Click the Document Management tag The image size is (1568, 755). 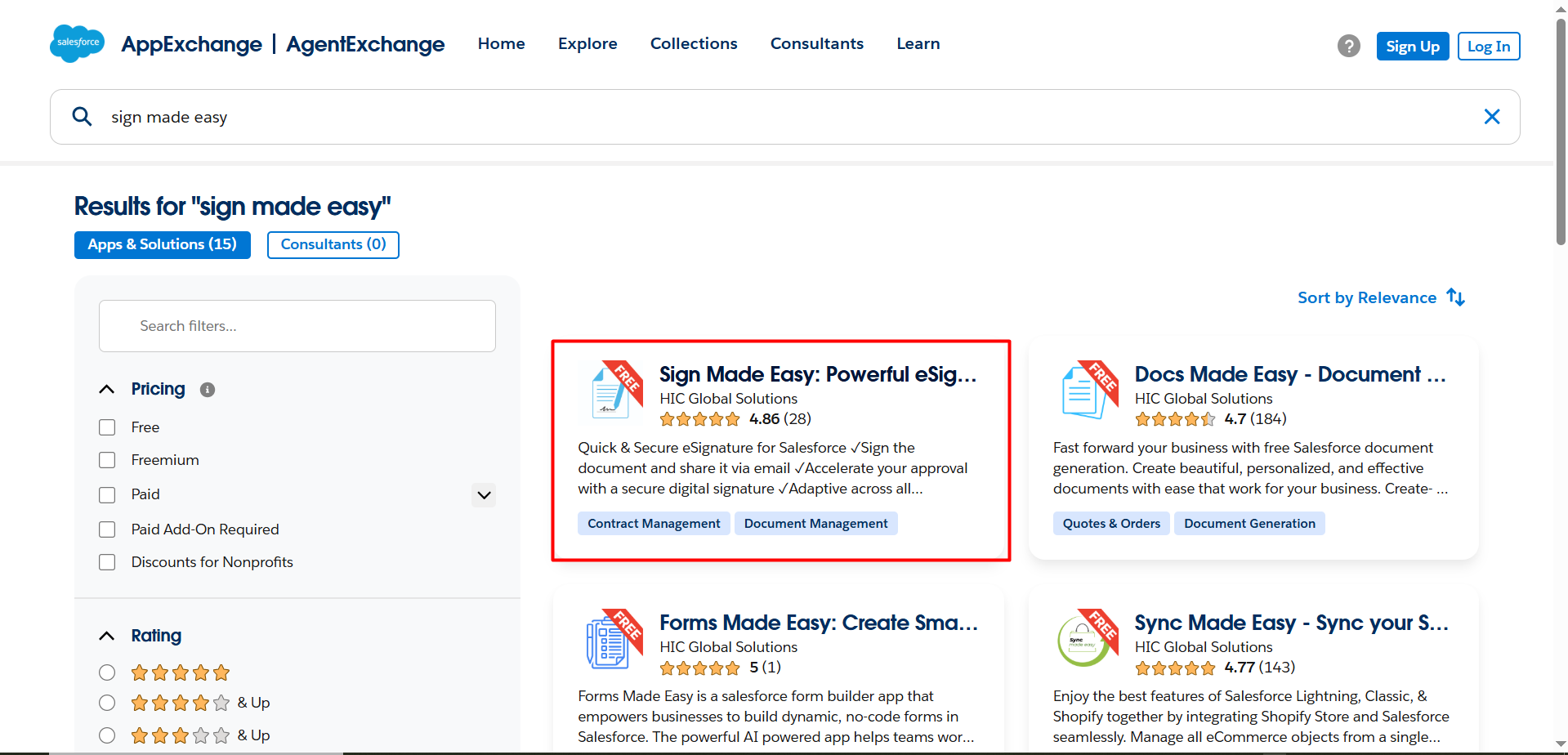(815, 524)
